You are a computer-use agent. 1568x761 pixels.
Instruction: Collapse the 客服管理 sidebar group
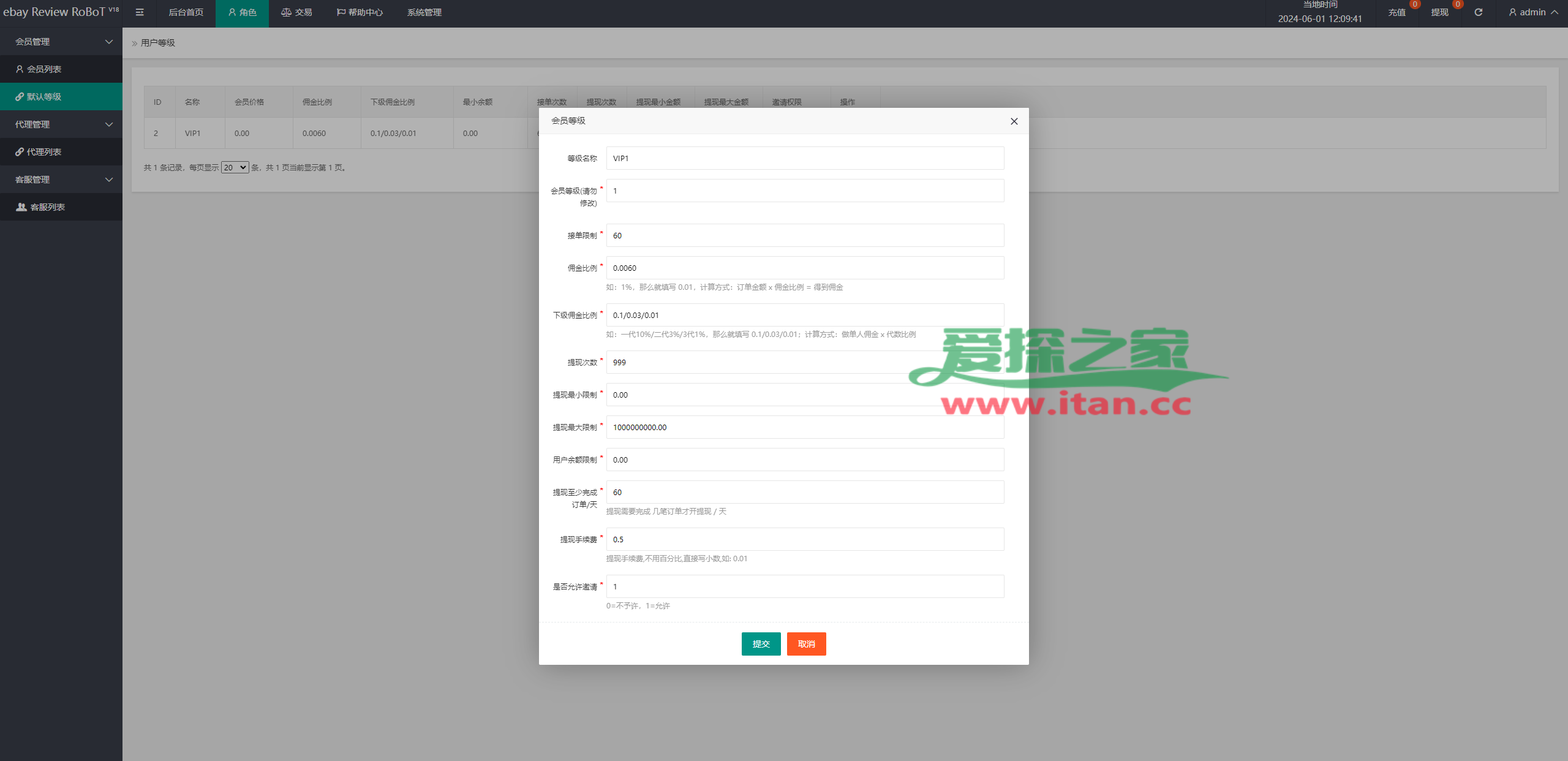click(x=61, y=180)
